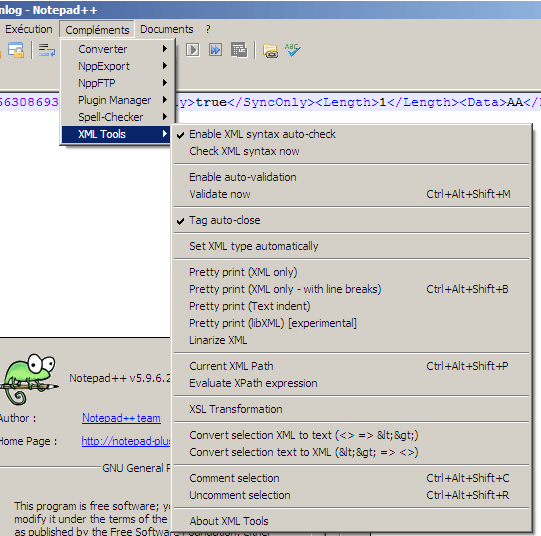Choose XSL Transformation

point(352,409)
